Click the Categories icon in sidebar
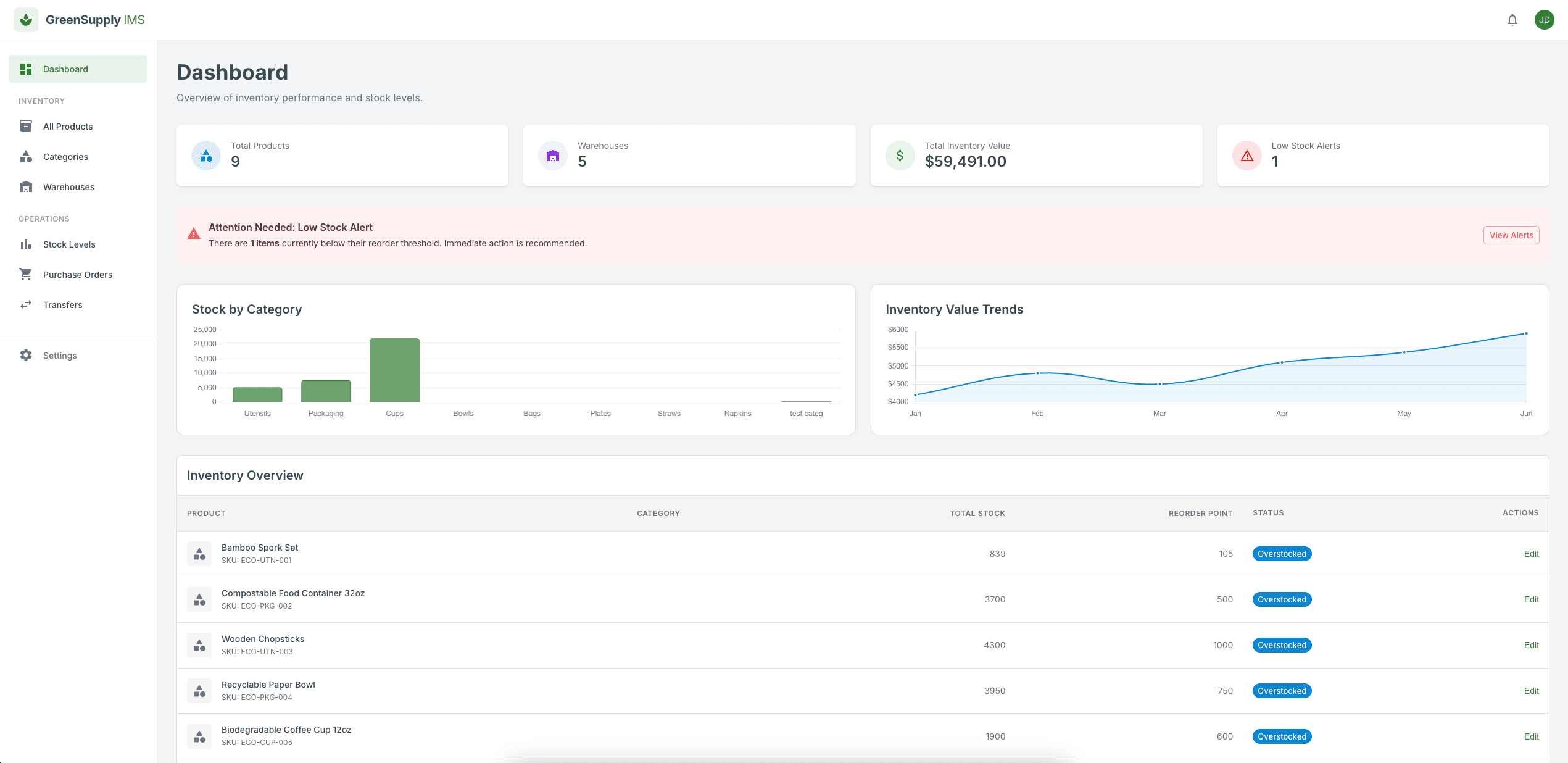This screenshot has height=763, width=1568. click(x=25, y=156)
